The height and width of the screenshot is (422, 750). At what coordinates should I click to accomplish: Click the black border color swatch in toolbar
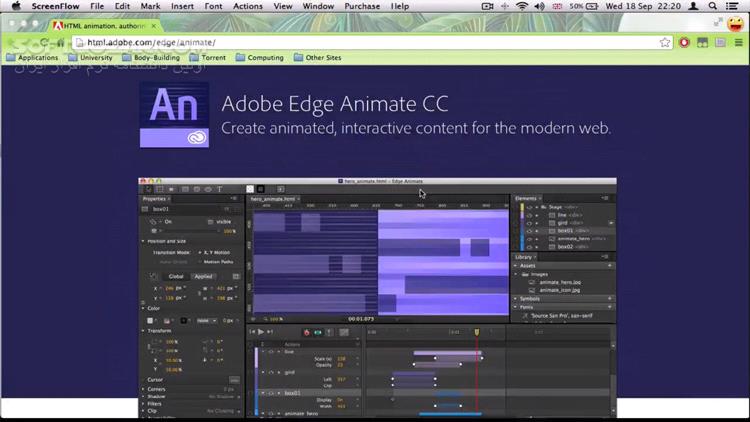[261, 189]
